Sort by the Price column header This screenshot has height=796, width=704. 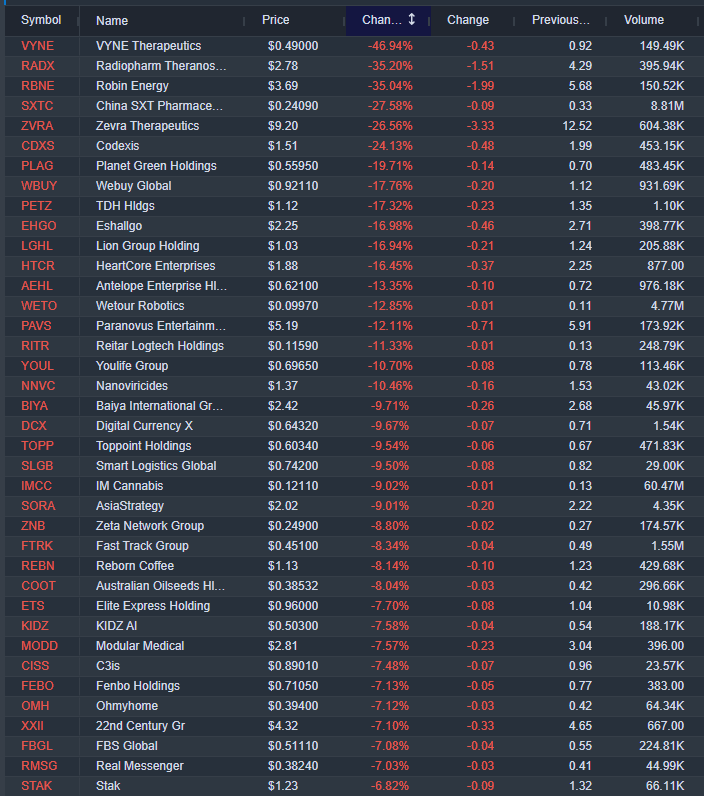tap(276, 20)
